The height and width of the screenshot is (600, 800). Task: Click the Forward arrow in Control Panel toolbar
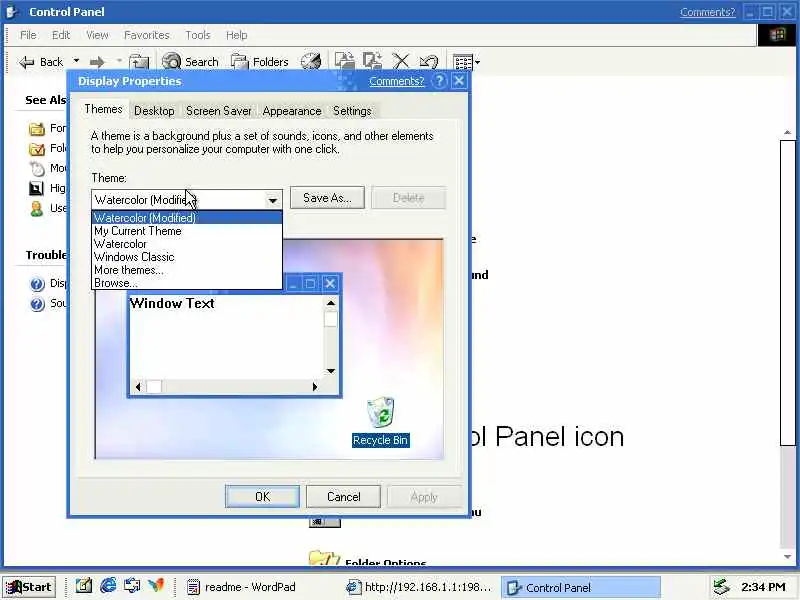coord(97,62)
